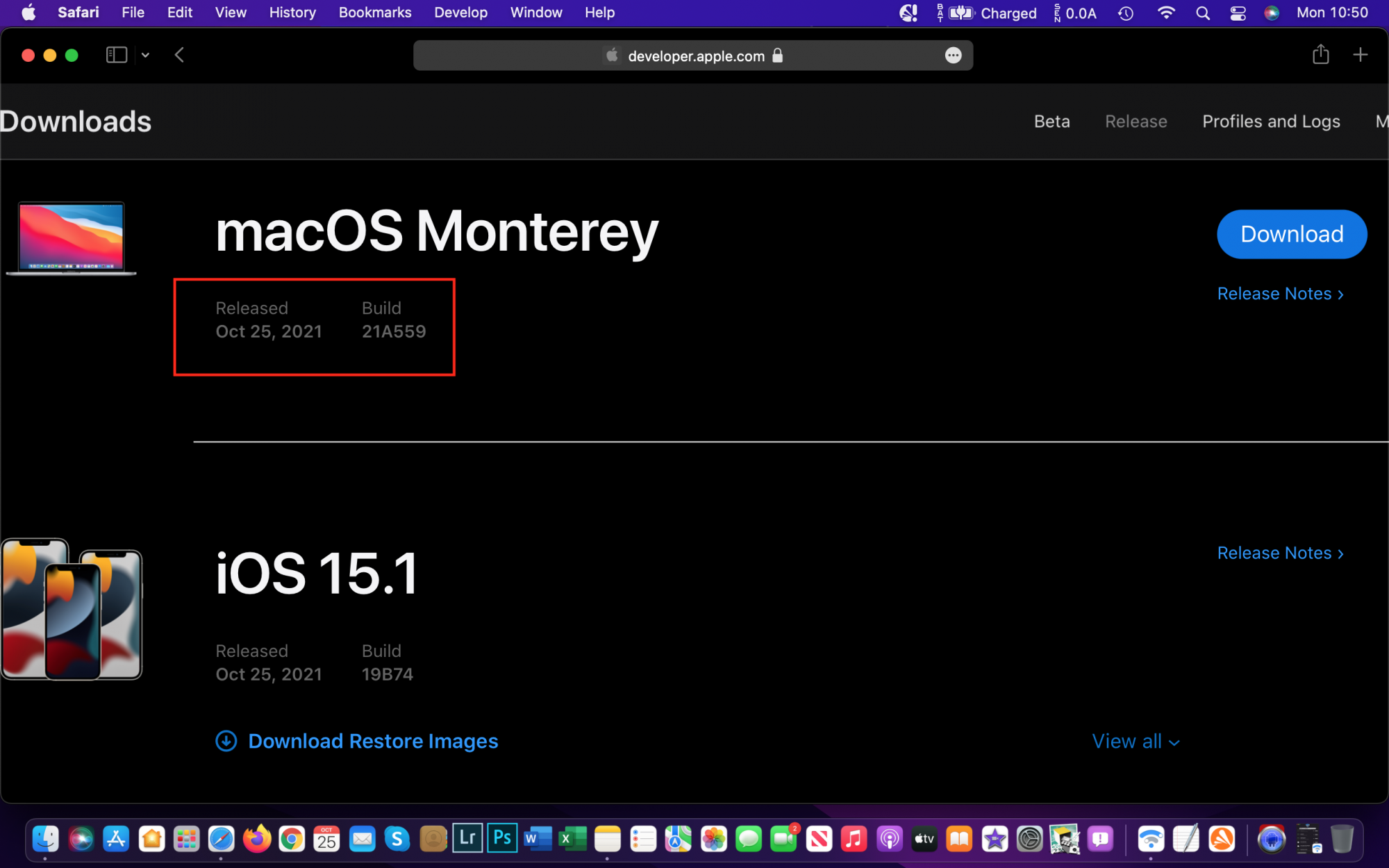Click the macOS Monterey MacBook thumbnail
The image size is (1389, 868).
71,238
